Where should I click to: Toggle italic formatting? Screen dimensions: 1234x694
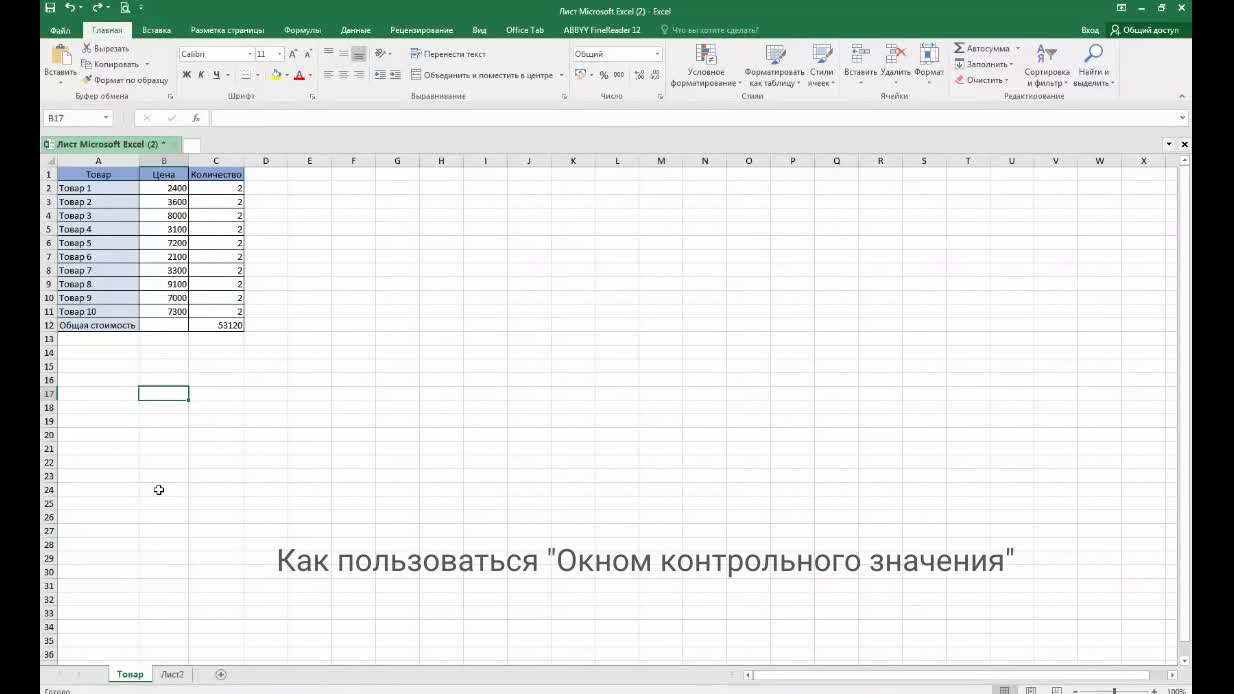(199, 74)
